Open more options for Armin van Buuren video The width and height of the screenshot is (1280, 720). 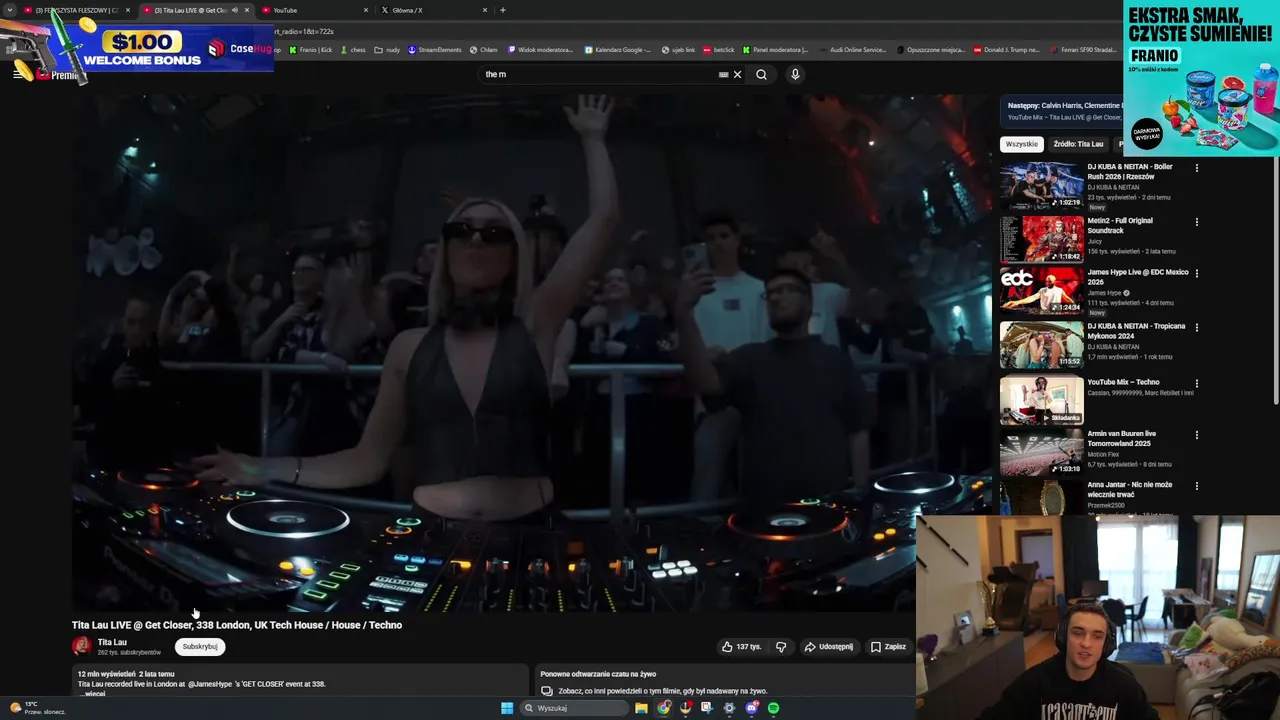point(1196,435)
